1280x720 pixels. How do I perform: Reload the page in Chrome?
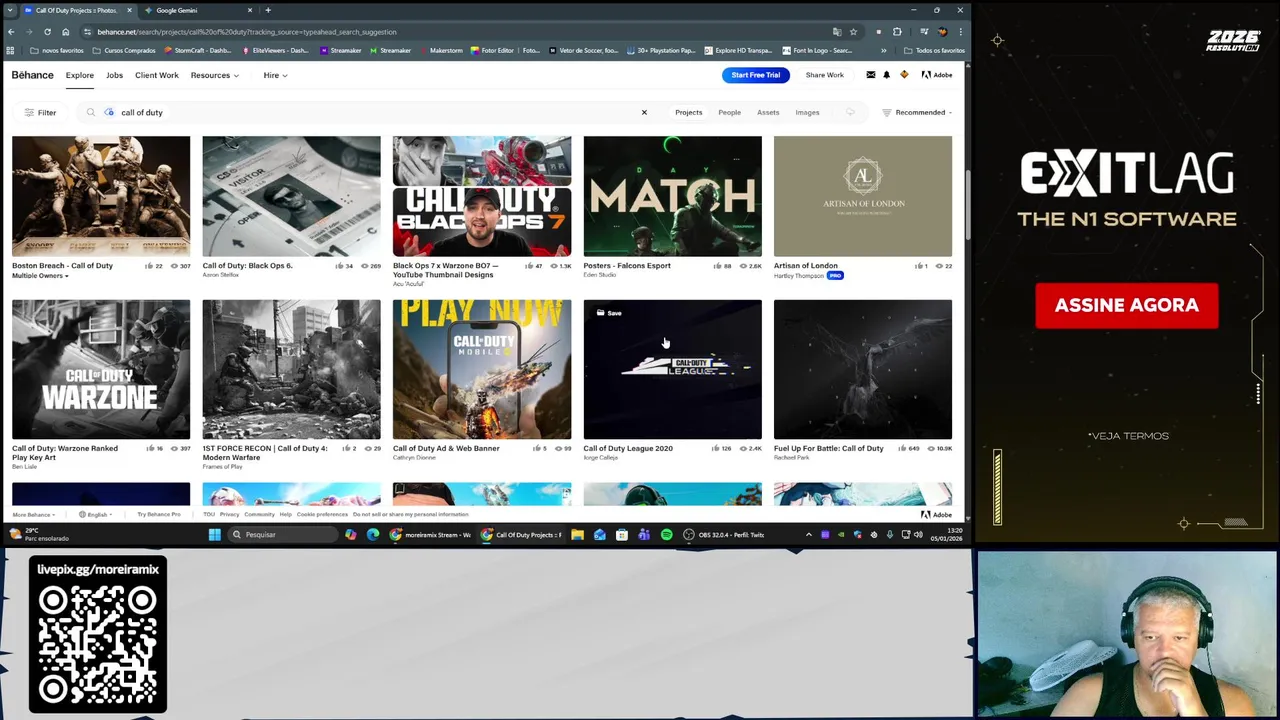(x=47, y=32)
